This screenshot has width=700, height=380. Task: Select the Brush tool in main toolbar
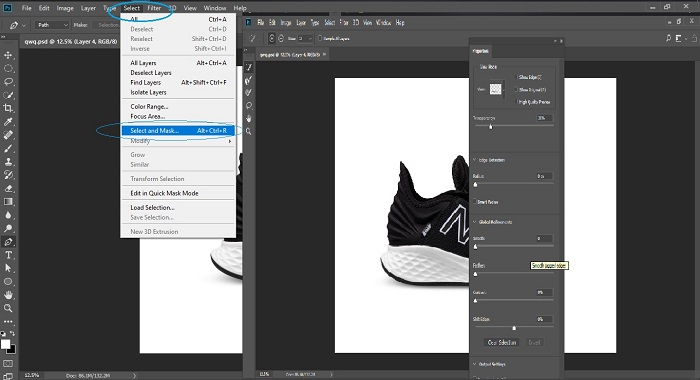coord(8,148)
